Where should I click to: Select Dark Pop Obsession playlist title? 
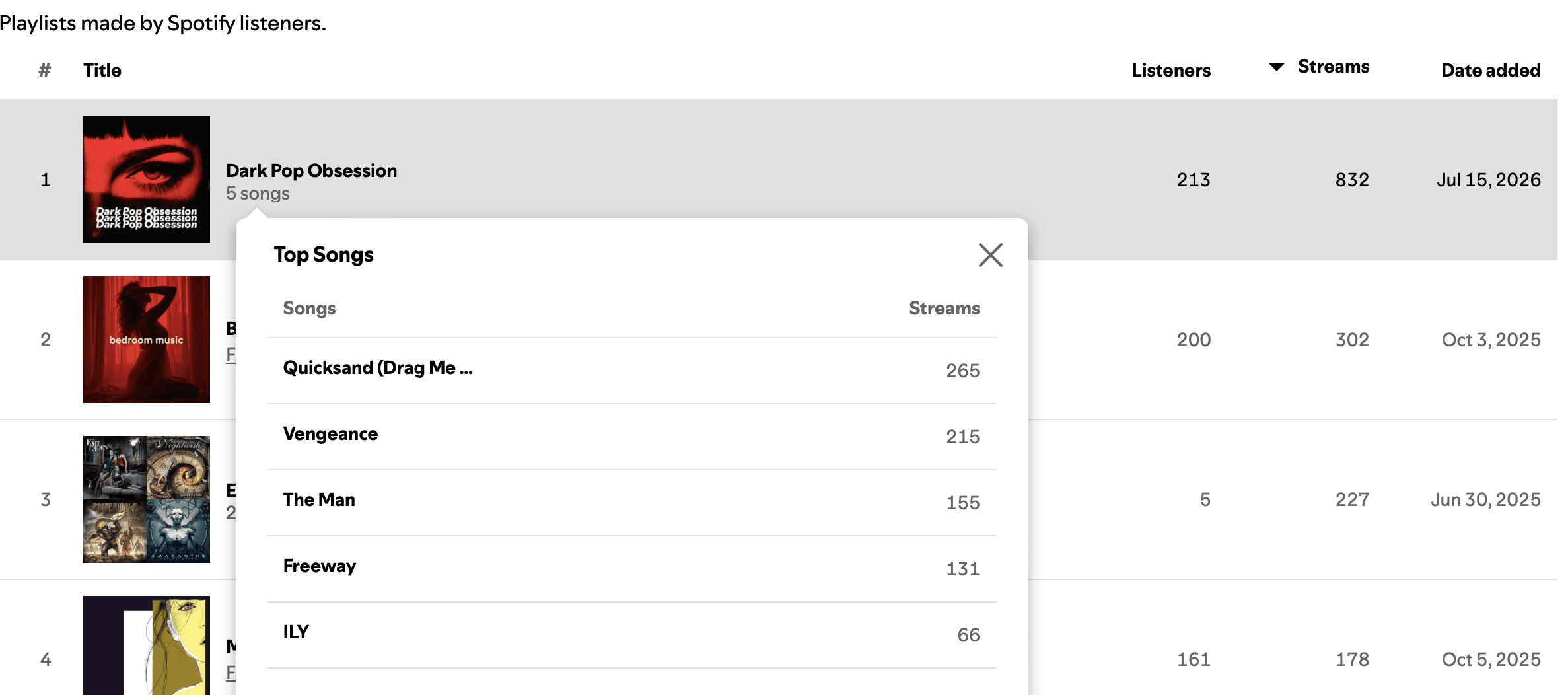click(311, 170)
